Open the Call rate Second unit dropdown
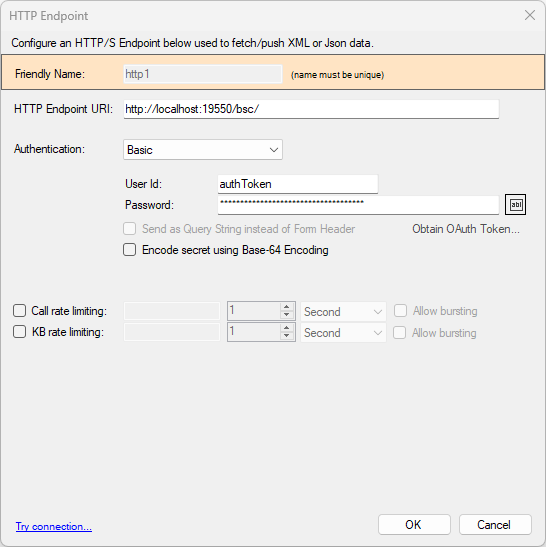Image resolution: width=546 pixels, height=547 pixels. (343, 311)
